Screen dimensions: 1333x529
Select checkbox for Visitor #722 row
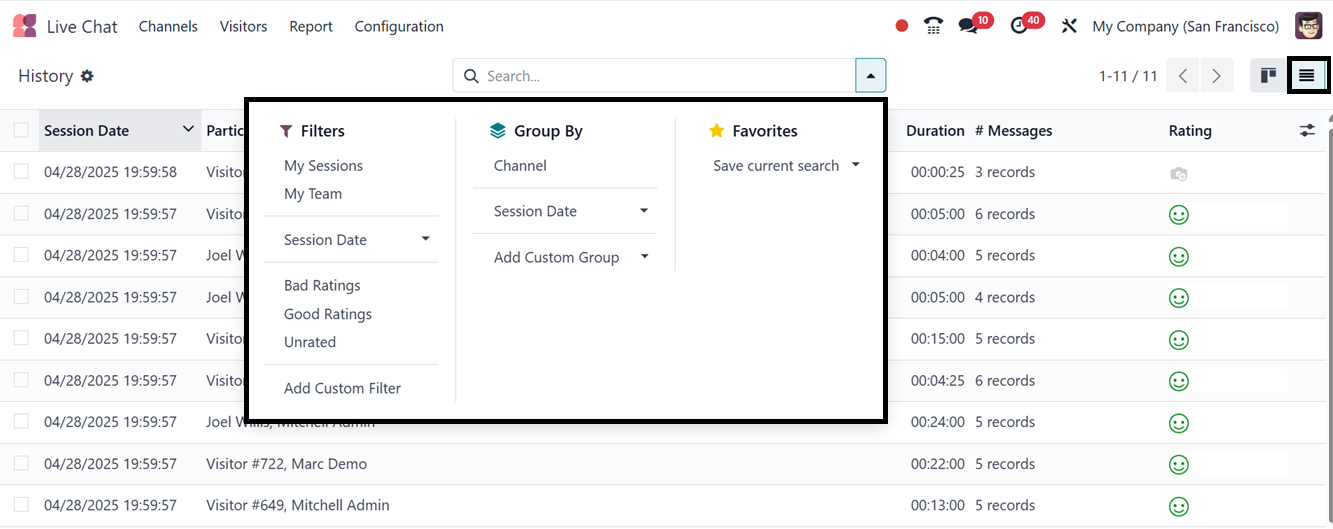tap(21, 463)
